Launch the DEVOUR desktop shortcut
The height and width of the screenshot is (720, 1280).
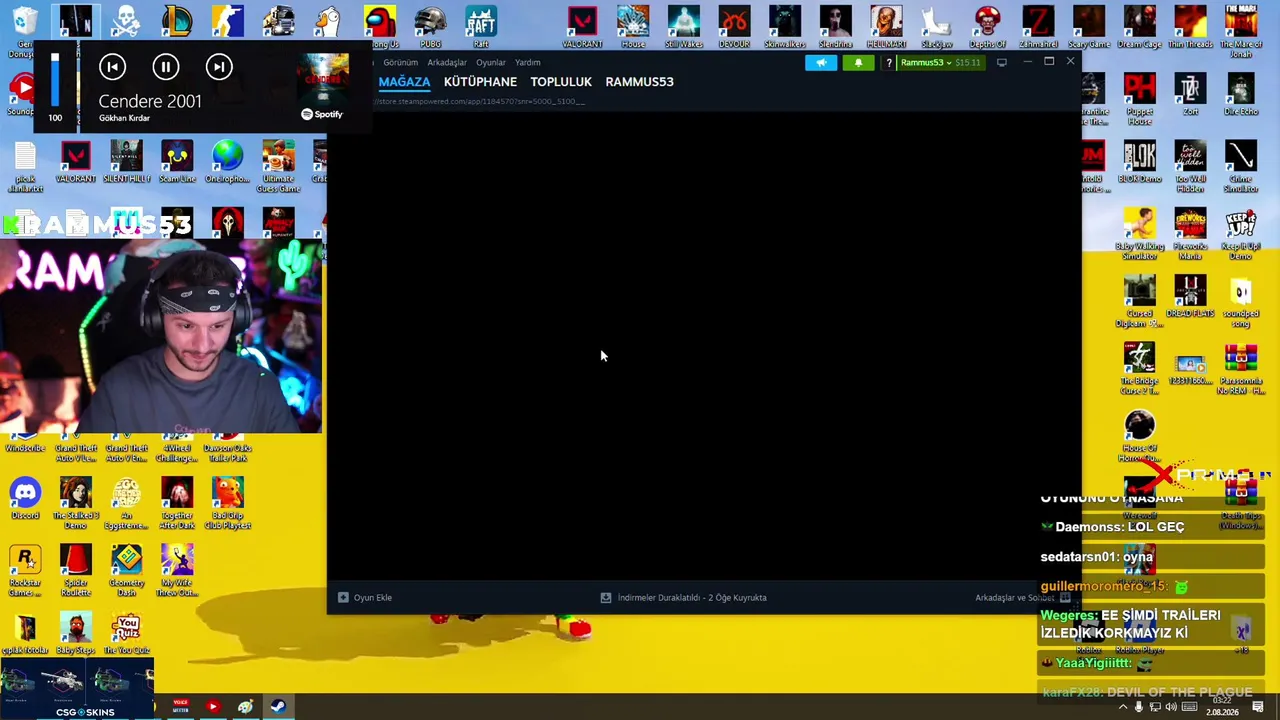point(734,28)
